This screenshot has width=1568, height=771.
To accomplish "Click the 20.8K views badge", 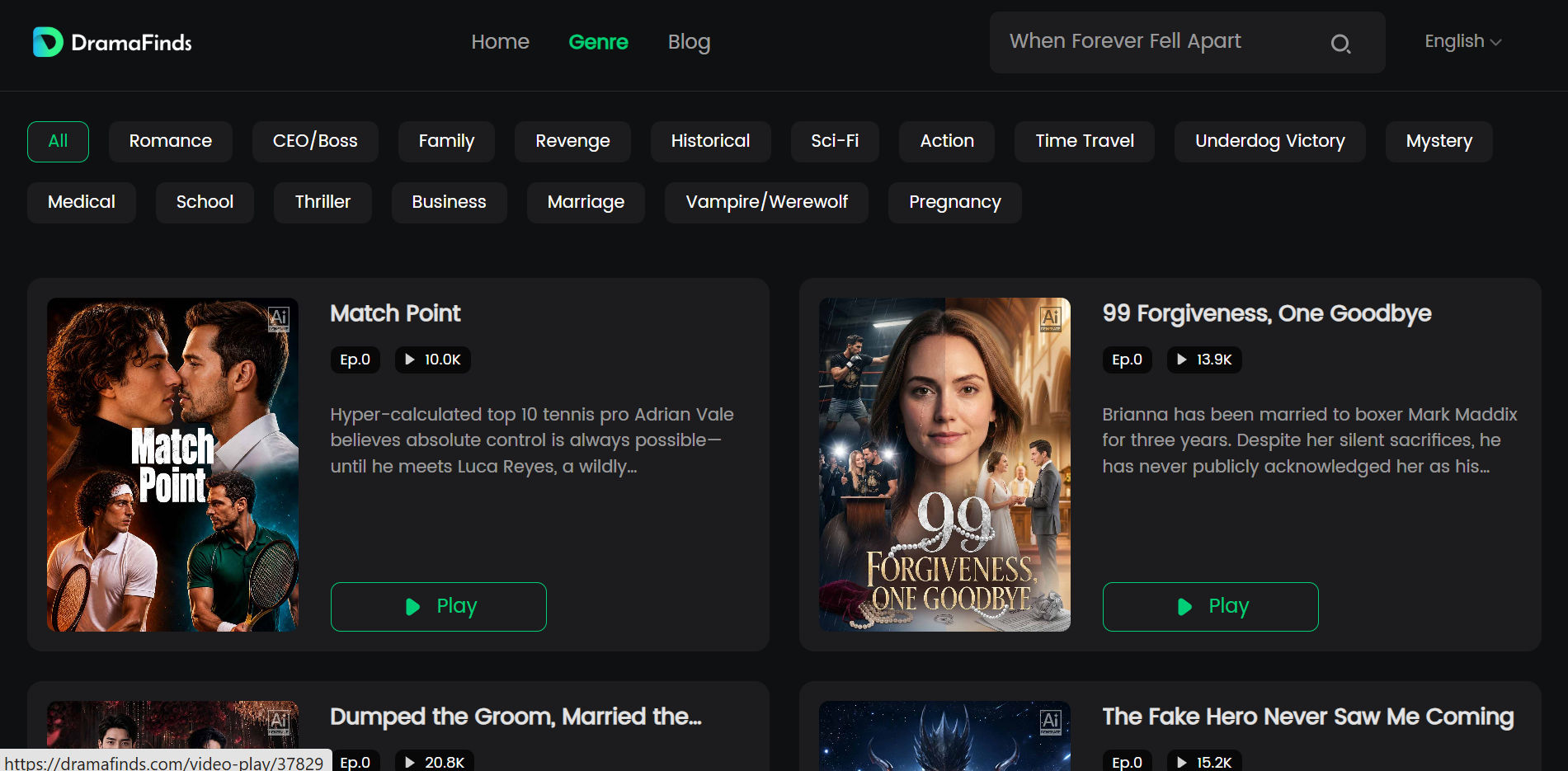I will coord(434,762).
